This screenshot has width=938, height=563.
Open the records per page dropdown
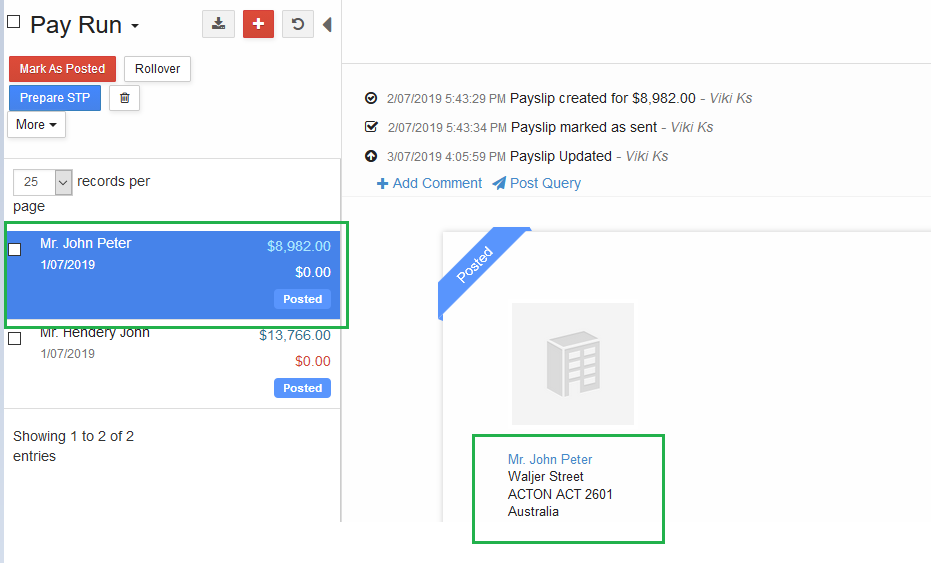click(42, 182)
